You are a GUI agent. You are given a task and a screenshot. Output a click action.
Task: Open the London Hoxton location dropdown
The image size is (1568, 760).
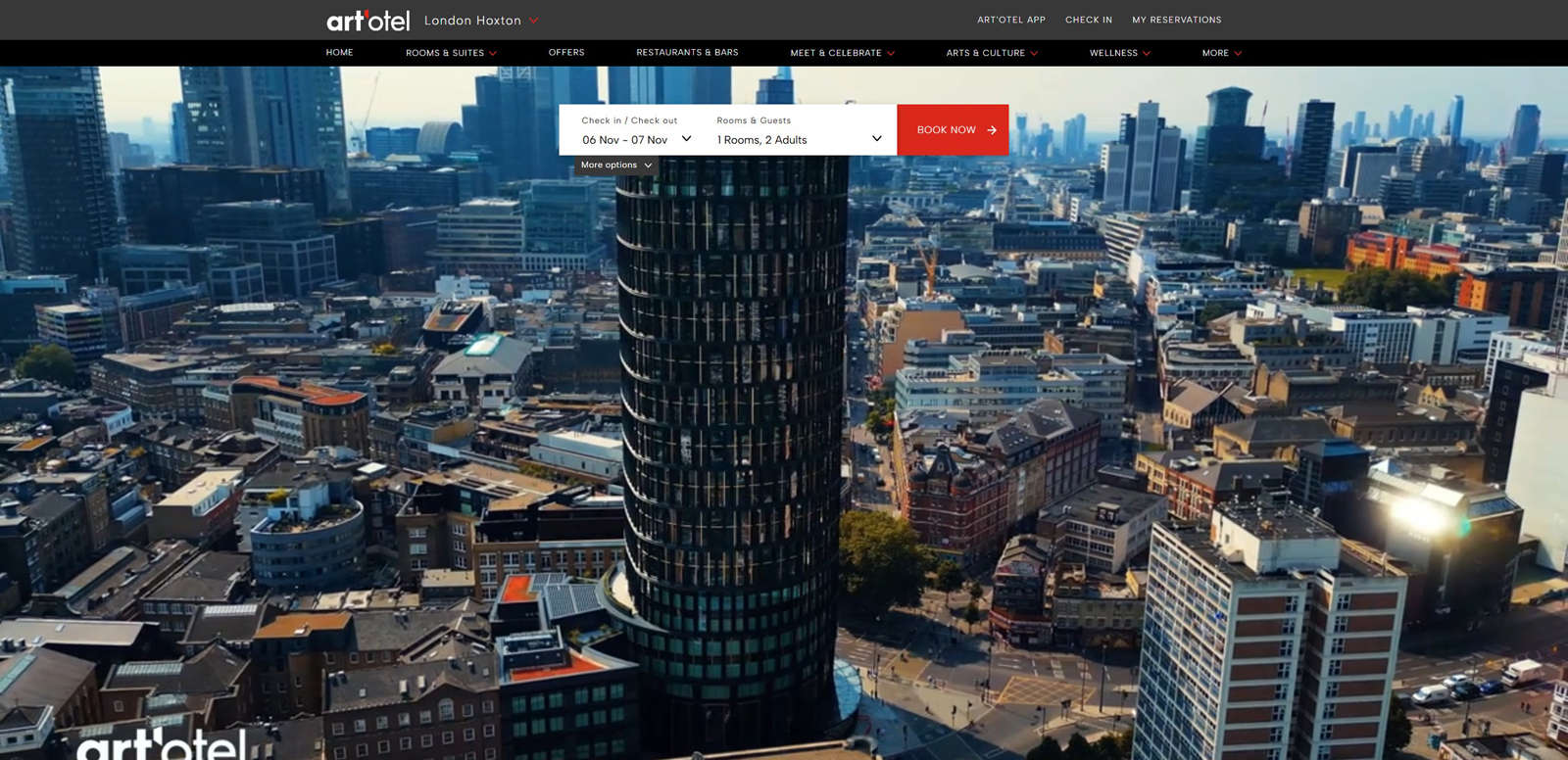(x=481, y=21)
